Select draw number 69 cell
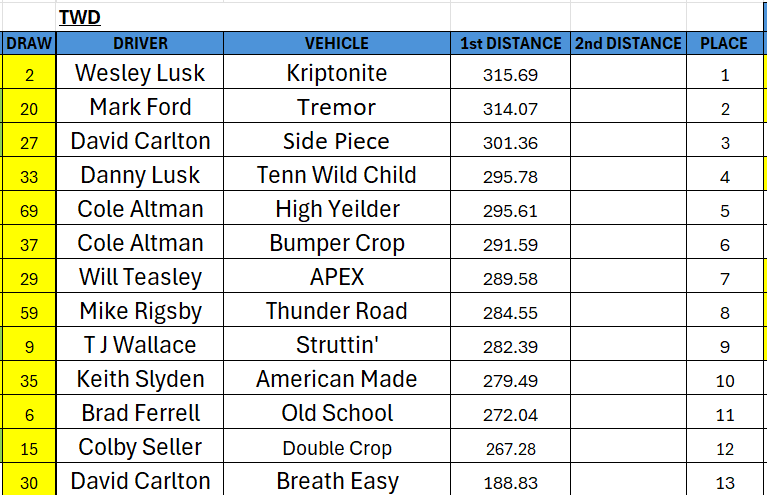Viewport: 767px width, 495px height. [28, 210]
